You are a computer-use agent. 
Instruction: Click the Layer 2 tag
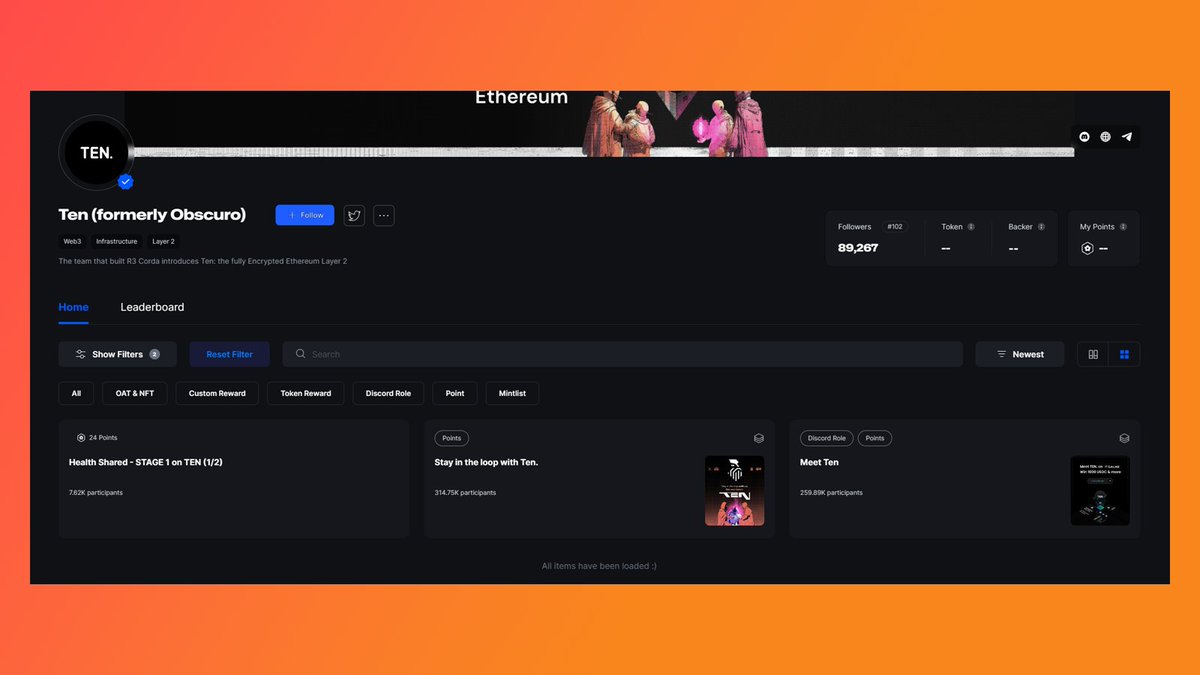tap(163, 241)
